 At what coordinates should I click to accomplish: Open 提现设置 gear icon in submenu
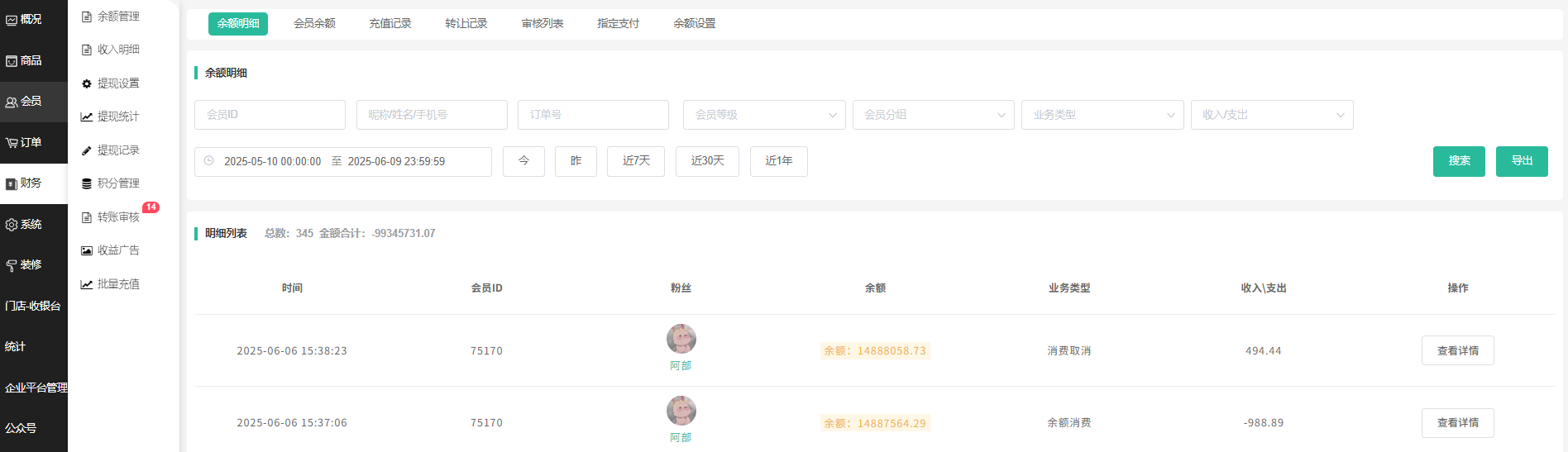[87, 83]
